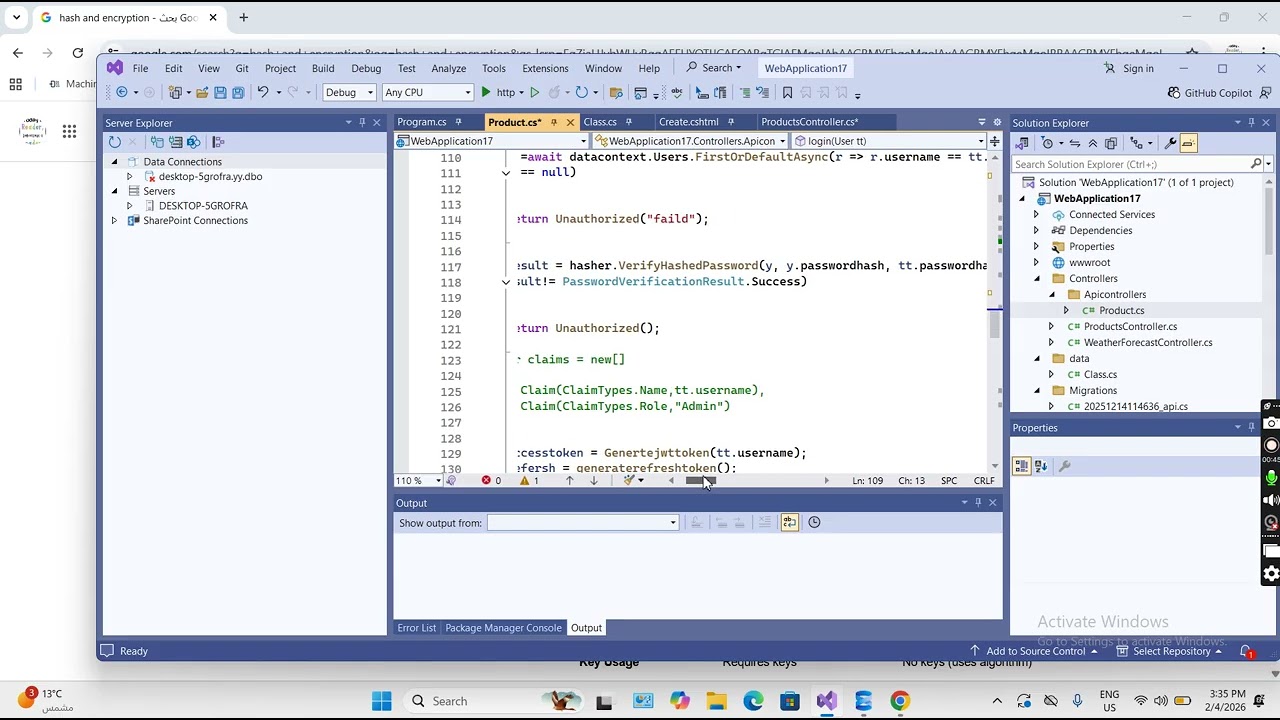The image size is (1280, 720).
Task: Select ProductsController.cs in Solution Explorer
Action: (x=1130, y=326)
